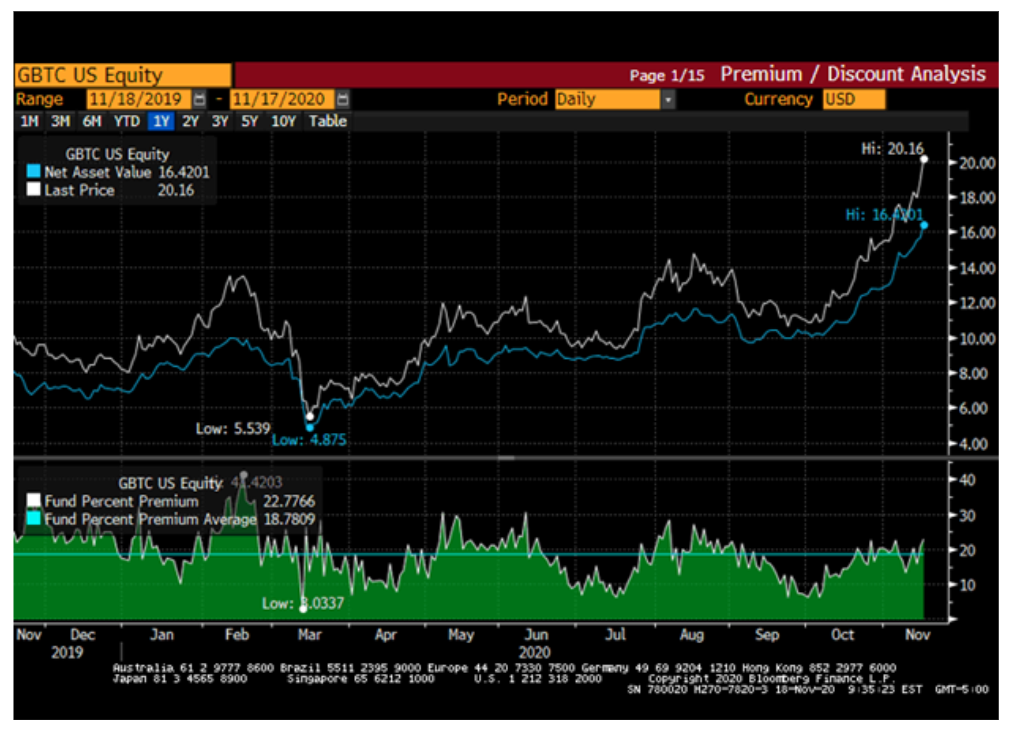Select the 3Y range tab

click(220, 121)
